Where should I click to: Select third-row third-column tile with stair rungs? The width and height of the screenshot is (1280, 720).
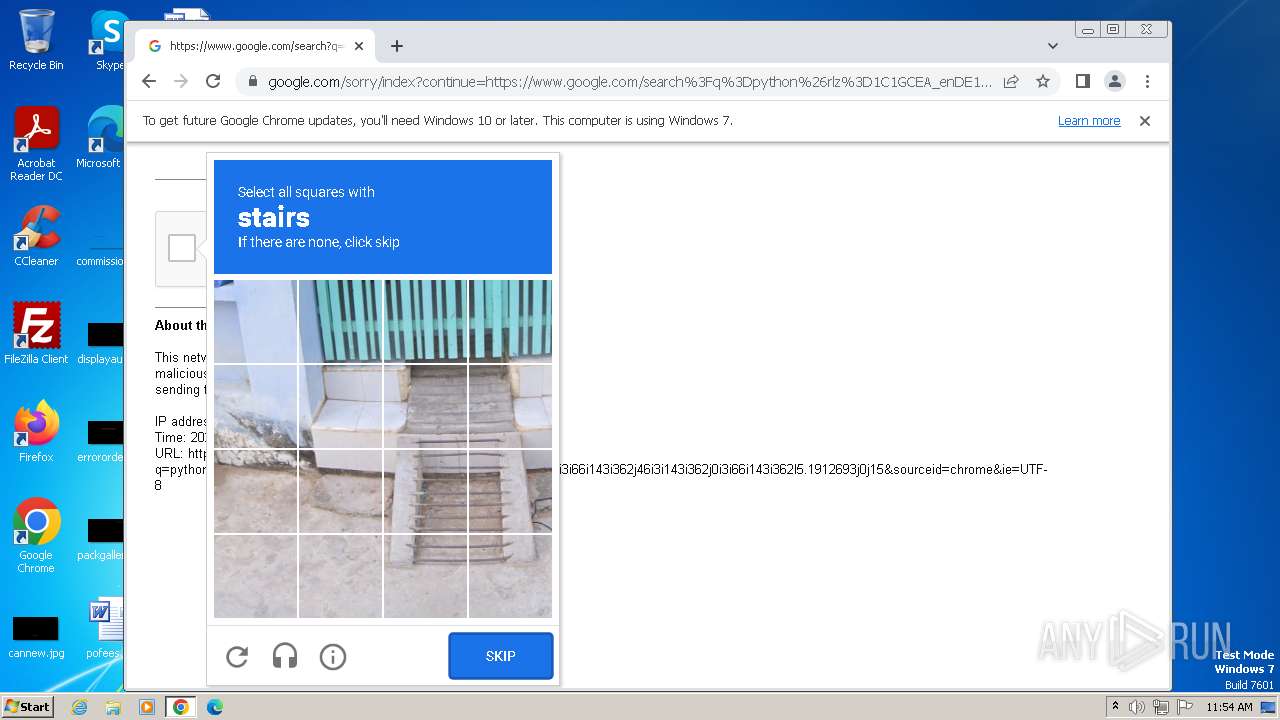coord(425,491)
